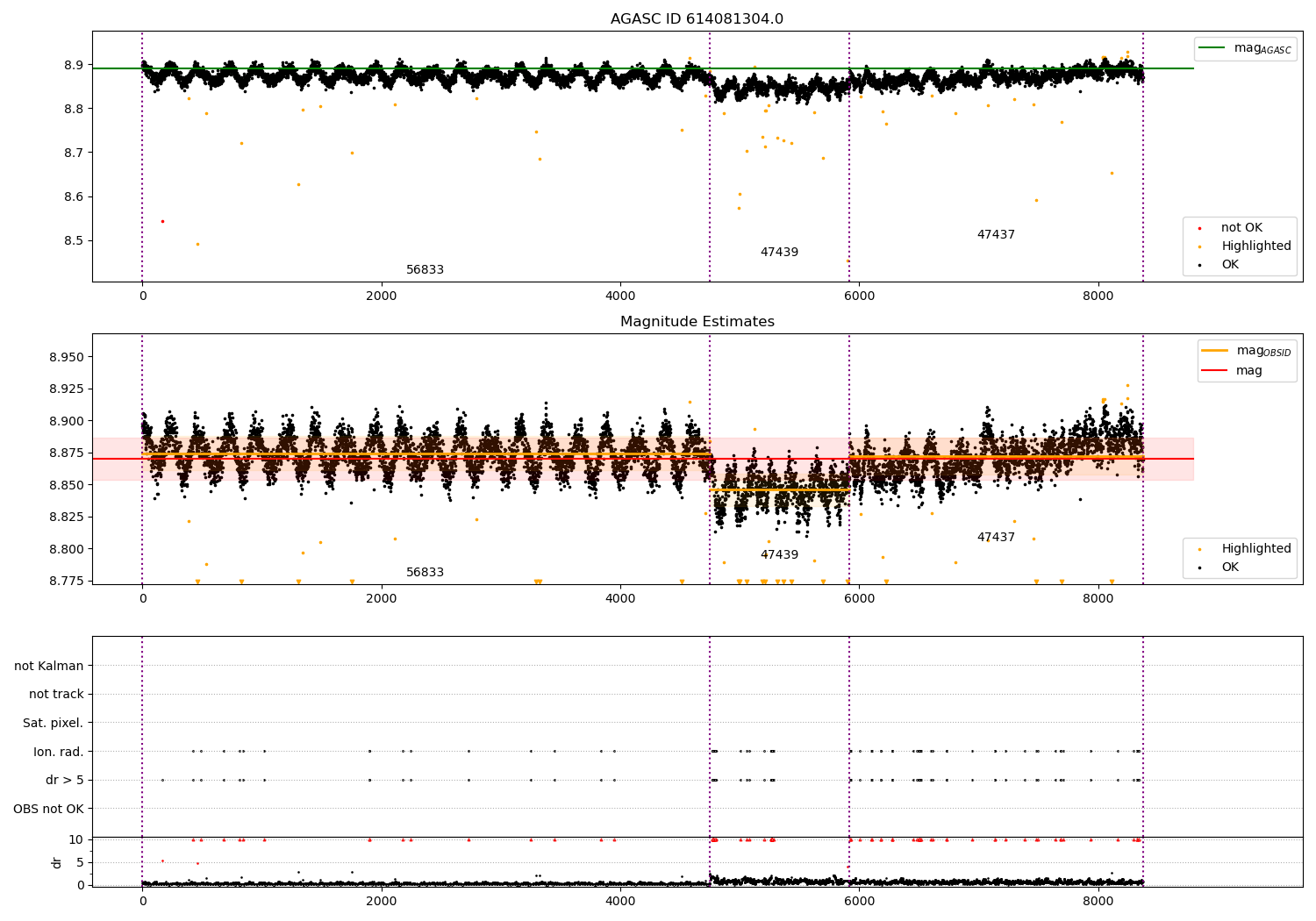The image size is (1316, 921).
Task: Click y-axis tick 8.950
Action: click(66, 358)
